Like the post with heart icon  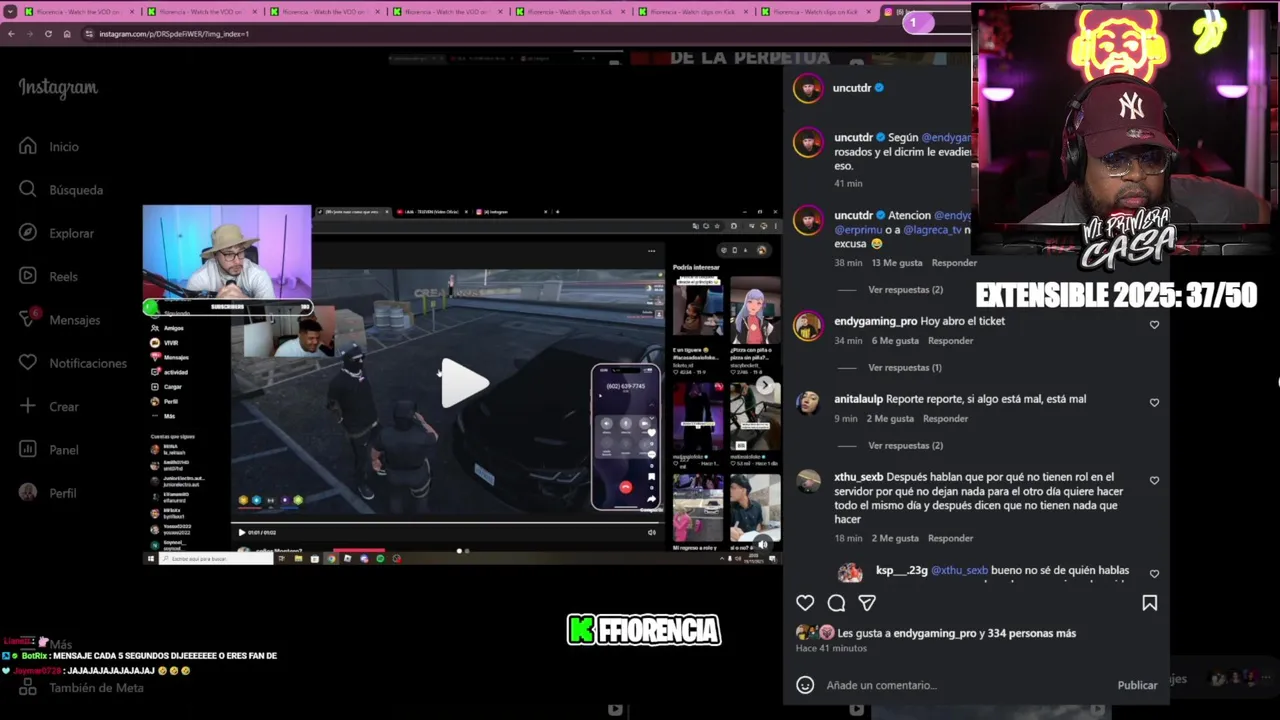(x=805, y=603)
